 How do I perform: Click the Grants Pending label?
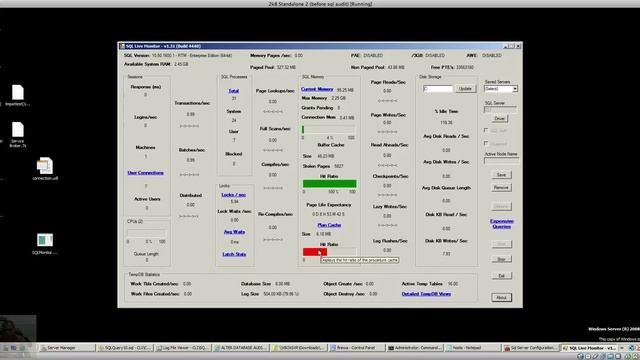coord(317,108)
